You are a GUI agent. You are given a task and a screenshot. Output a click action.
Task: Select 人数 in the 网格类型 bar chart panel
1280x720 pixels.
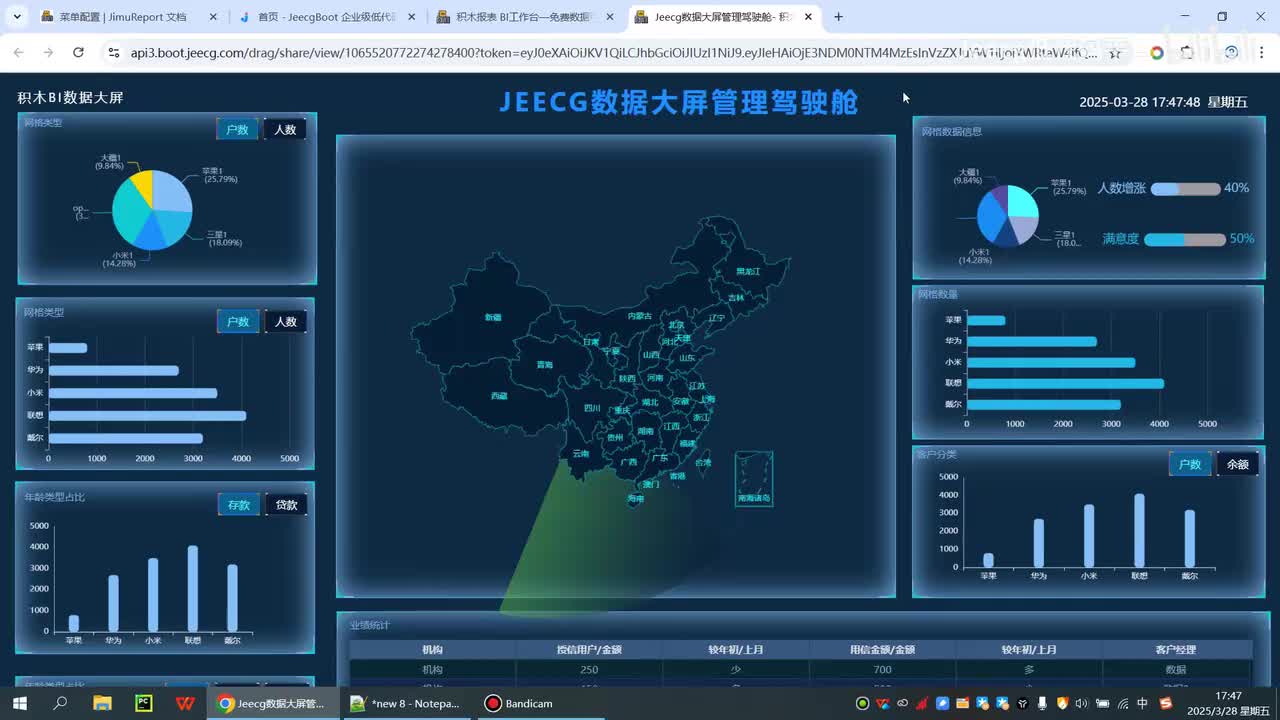286,321
